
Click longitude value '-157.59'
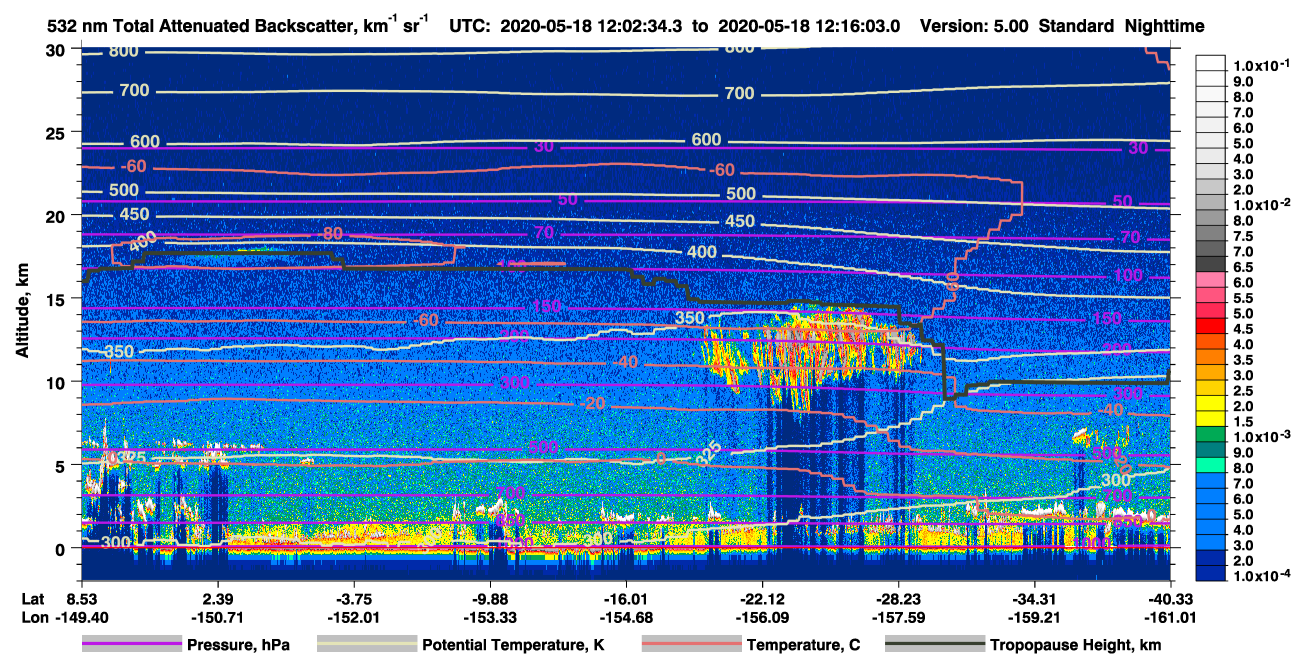point(898,617)
